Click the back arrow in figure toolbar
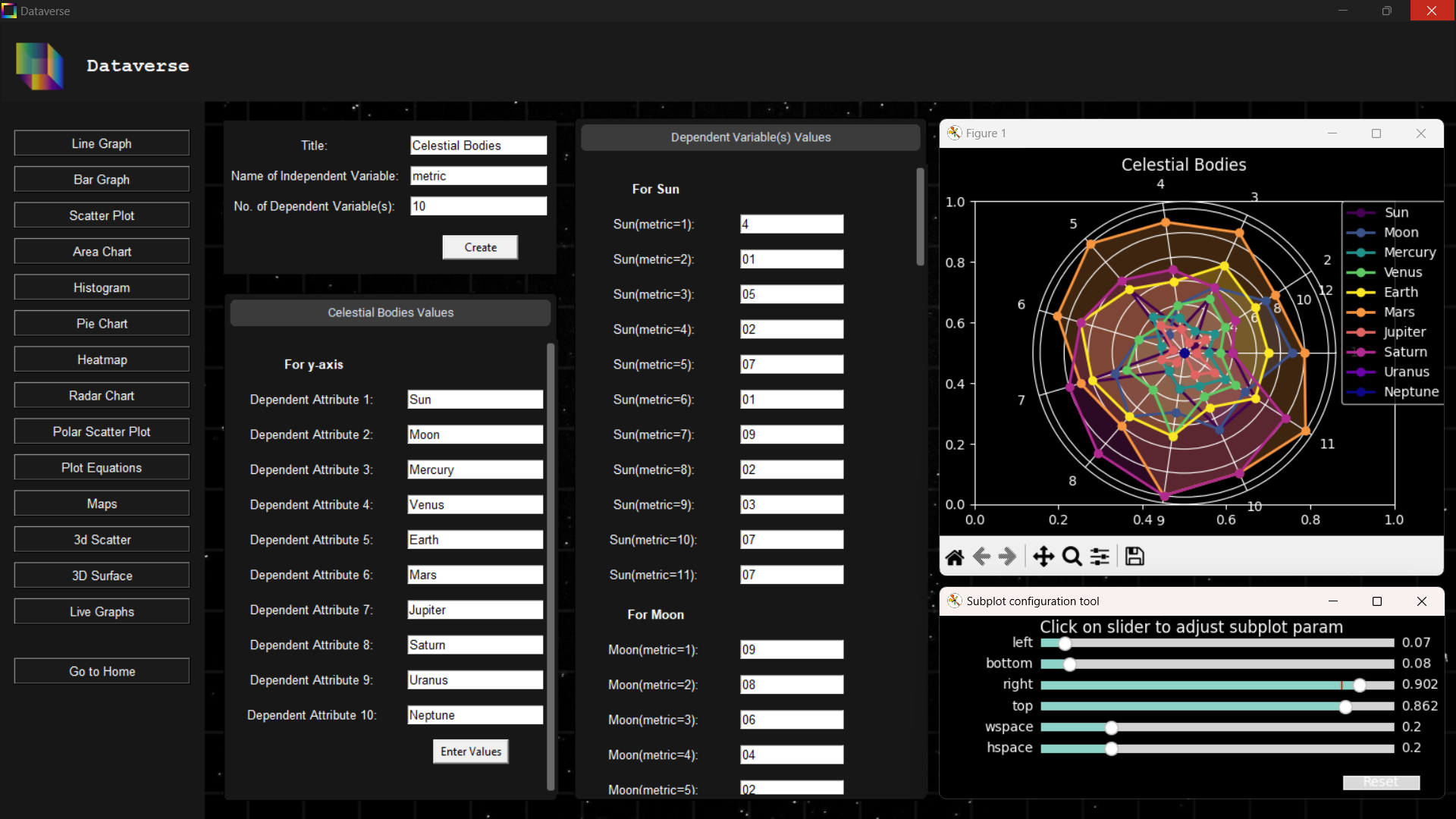This screenshot has width=1456, height=819. (981, 557)
